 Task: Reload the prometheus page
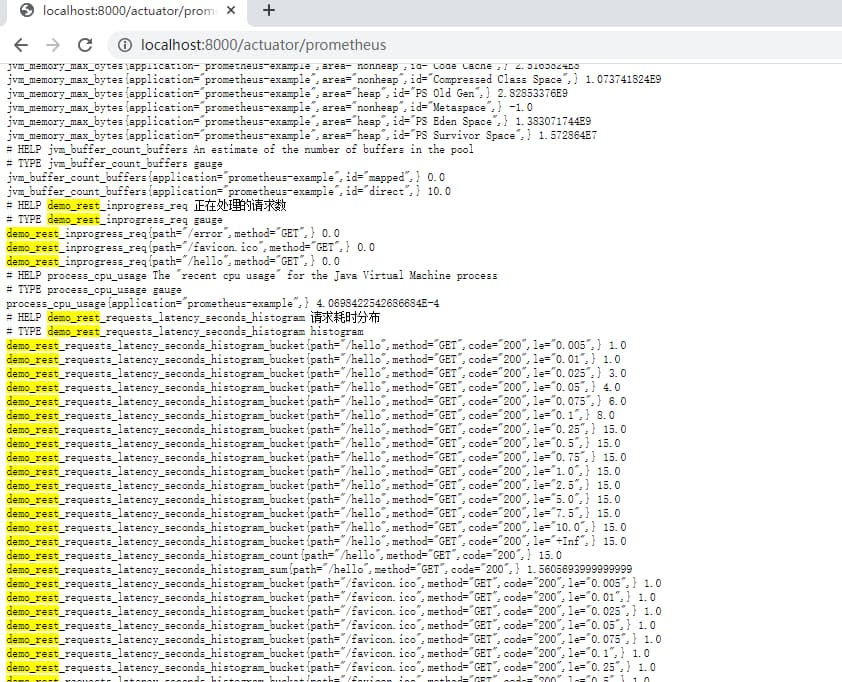point(85,45)
